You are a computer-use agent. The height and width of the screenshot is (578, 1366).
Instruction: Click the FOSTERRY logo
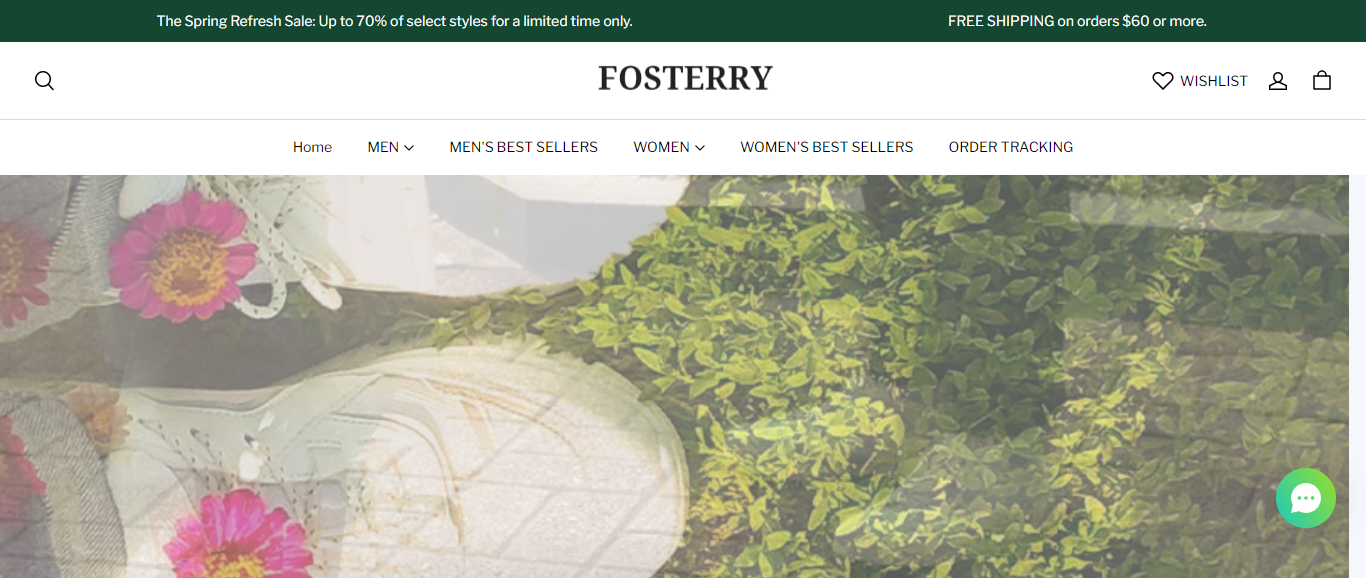[x=685, y=78]
